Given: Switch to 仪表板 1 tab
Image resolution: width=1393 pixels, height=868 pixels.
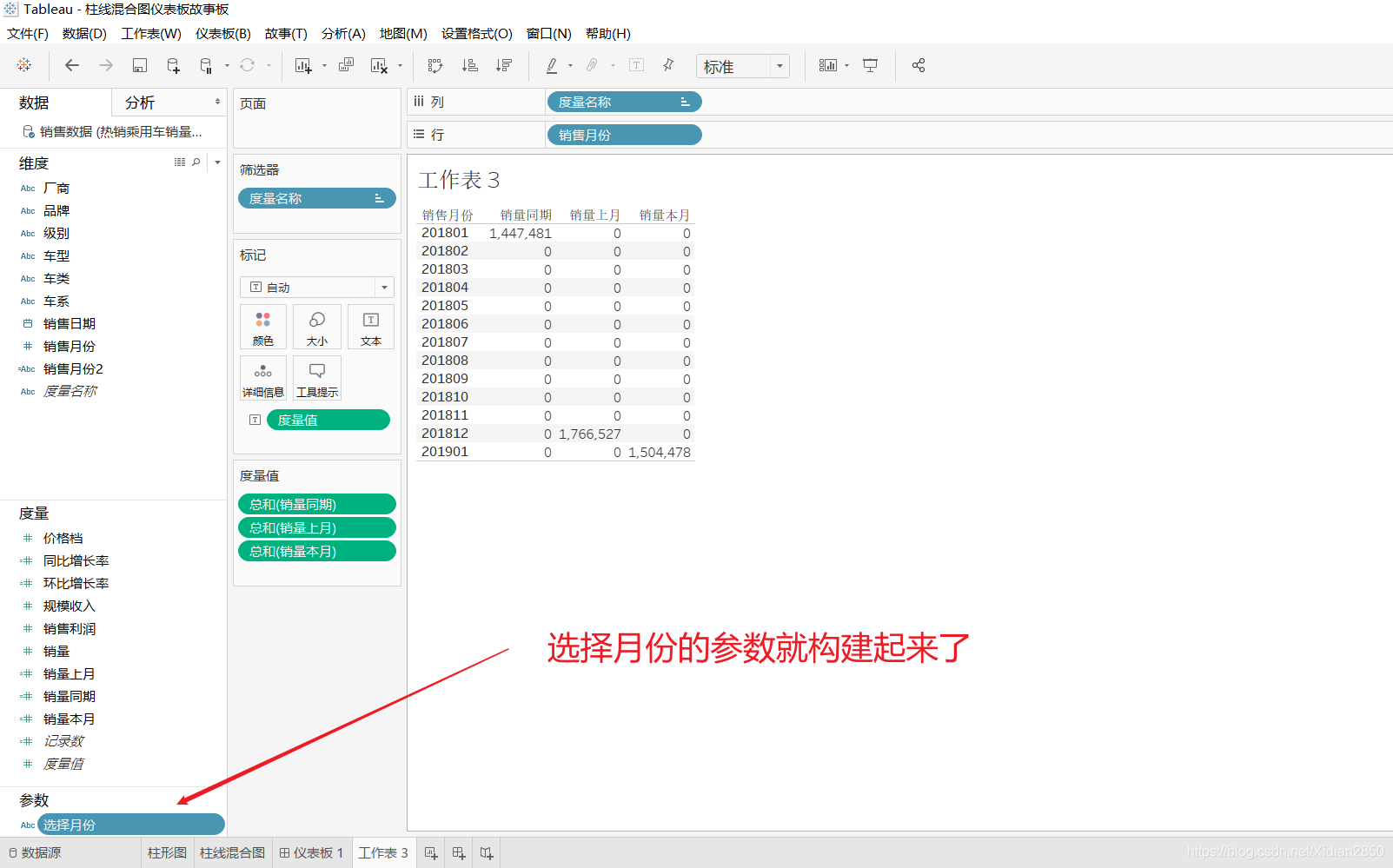Looking at the screenshot, I should tap(311, 853).
